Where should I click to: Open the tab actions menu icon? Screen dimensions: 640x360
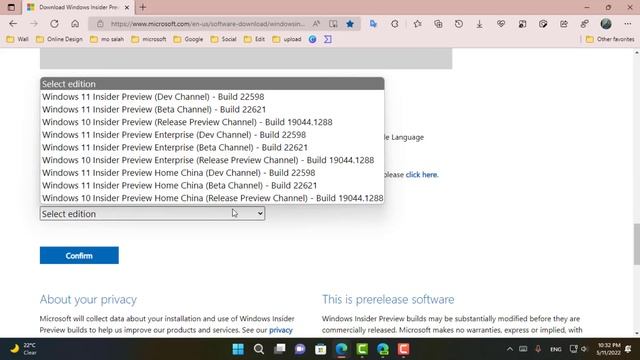pos(11,7)
